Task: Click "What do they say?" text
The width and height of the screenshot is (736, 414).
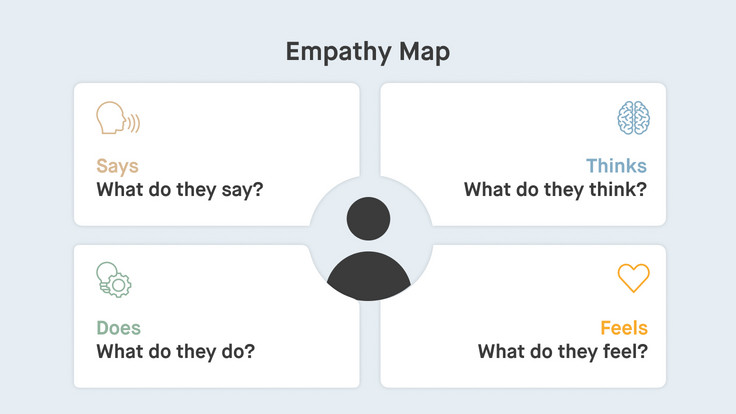Action: click(180, 189)
